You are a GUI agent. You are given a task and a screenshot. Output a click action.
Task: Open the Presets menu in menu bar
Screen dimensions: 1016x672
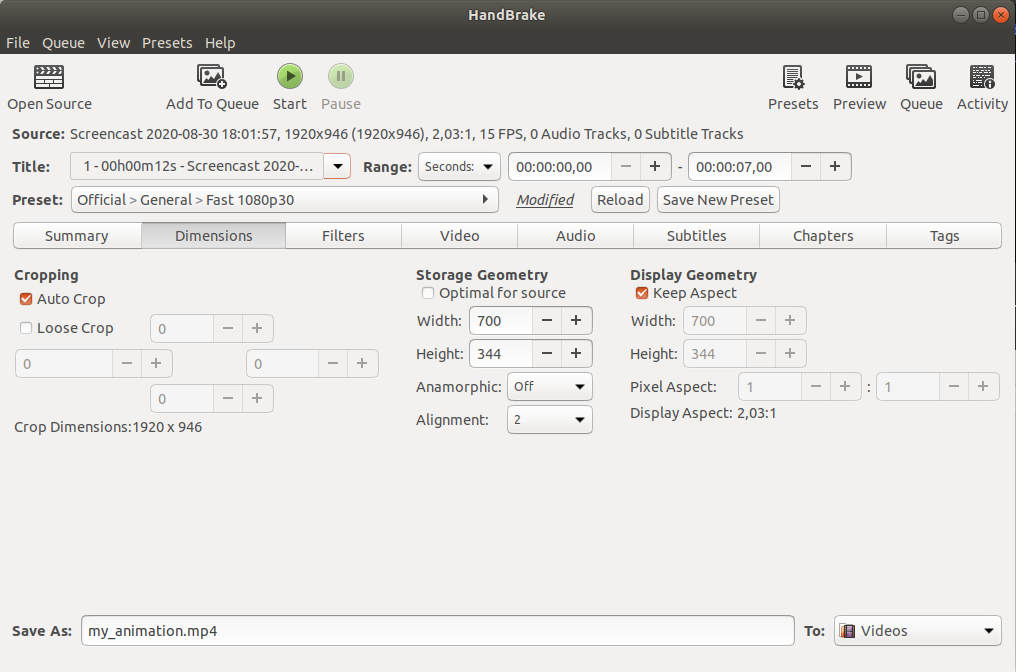point(167,43)
